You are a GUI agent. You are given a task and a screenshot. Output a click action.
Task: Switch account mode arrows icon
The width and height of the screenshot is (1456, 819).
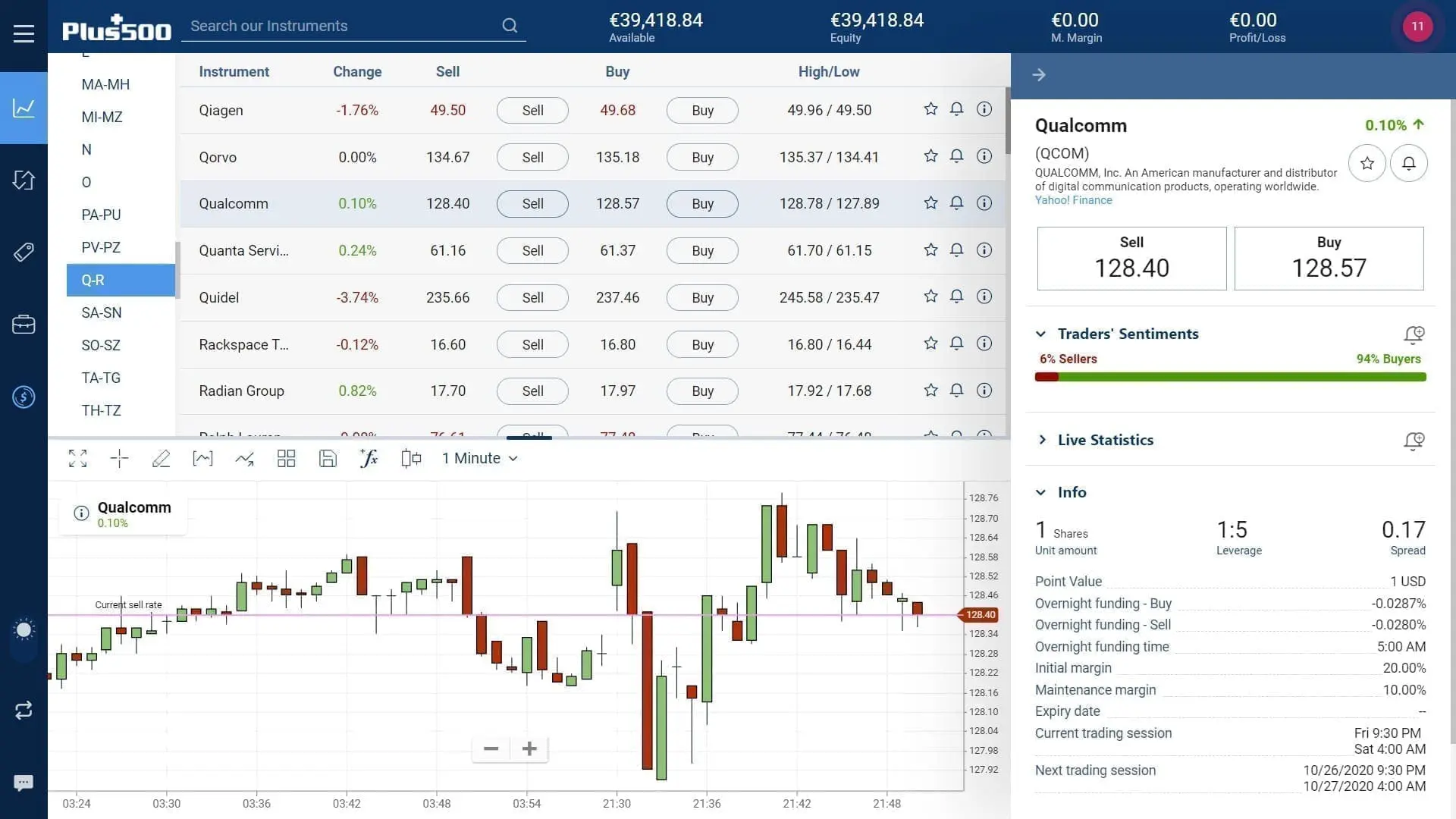click(24, 711)
